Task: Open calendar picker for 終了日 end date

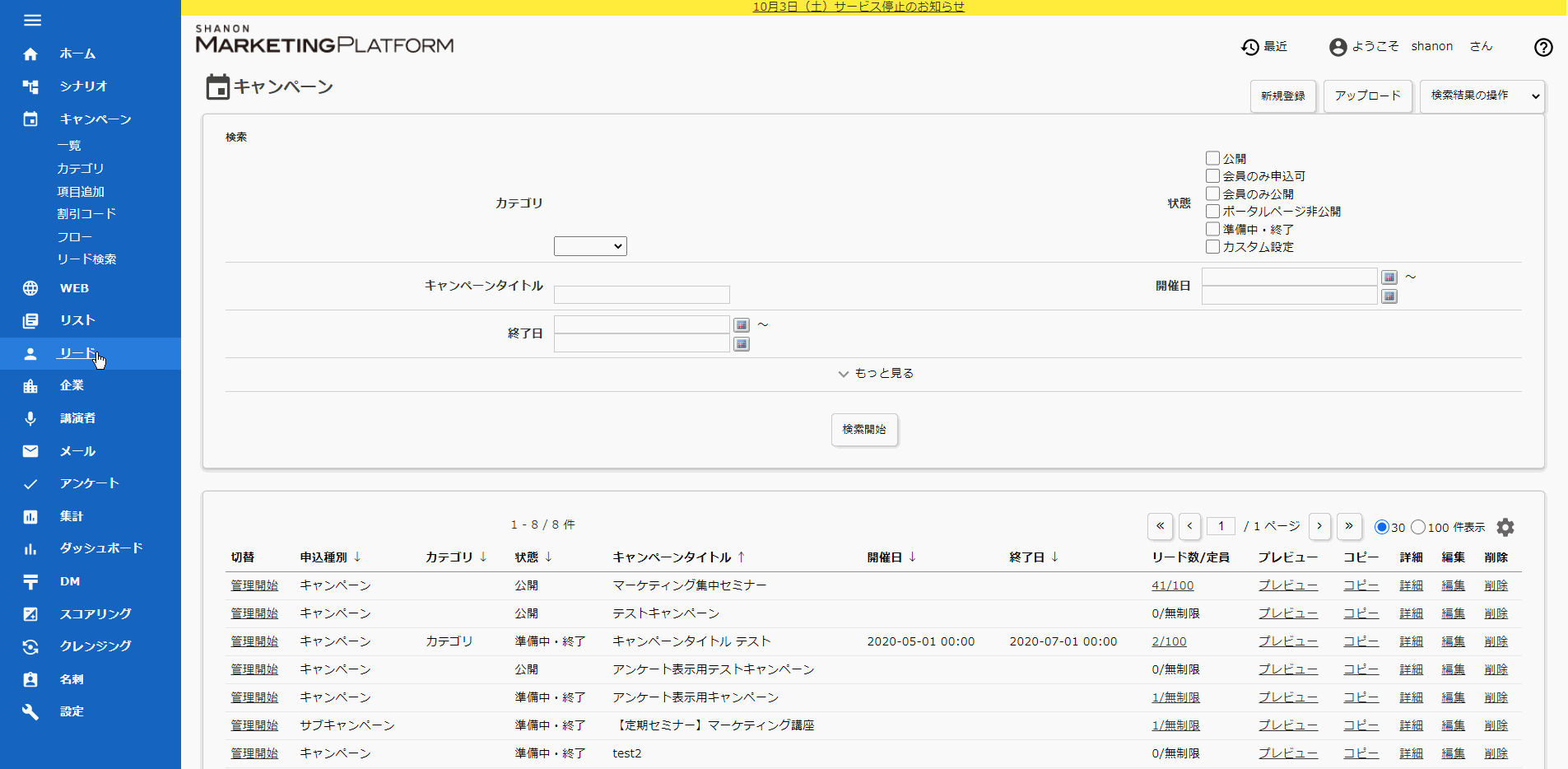Action: (742, 344)
